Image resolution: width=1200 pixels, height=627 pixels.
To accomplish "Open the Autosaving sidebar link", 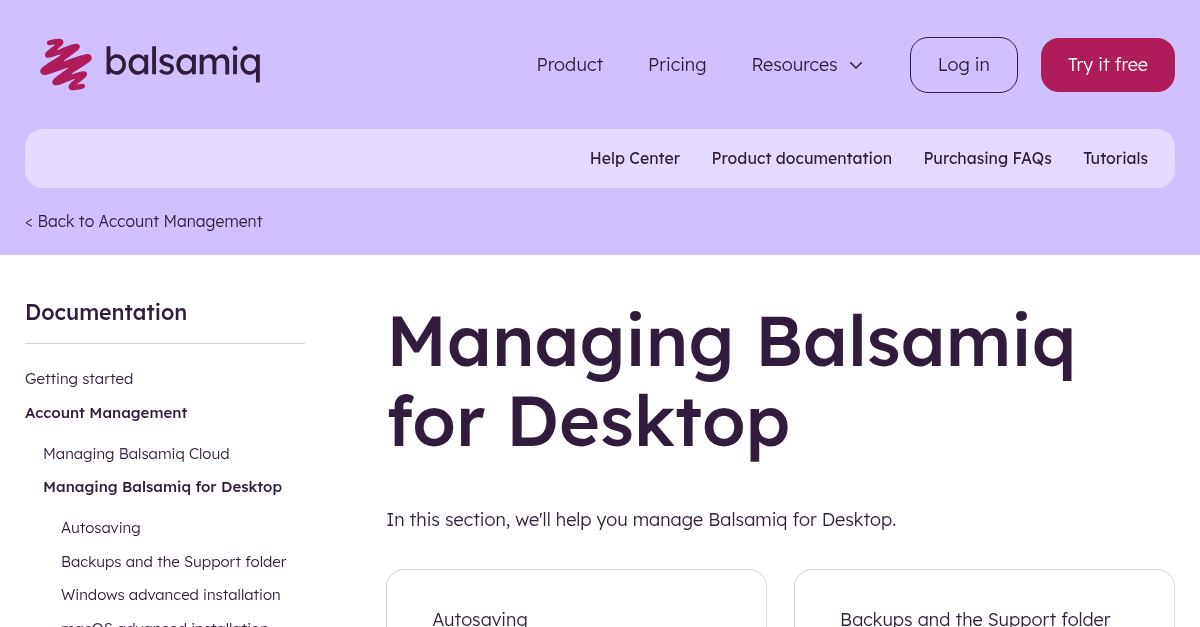I will pos(100,527).
